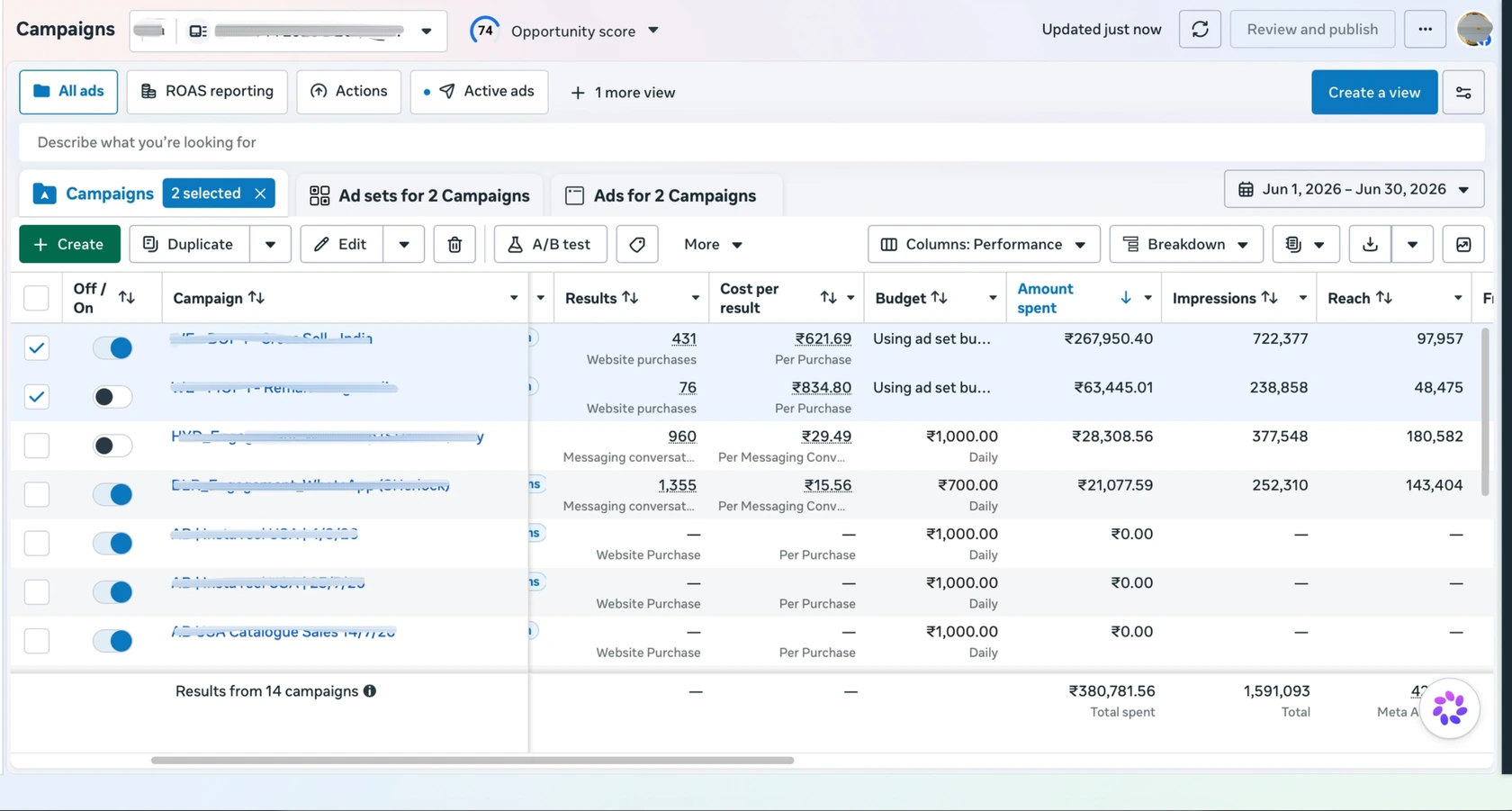Show 1 more view
1512x811 pixels.
coord(623,93)
